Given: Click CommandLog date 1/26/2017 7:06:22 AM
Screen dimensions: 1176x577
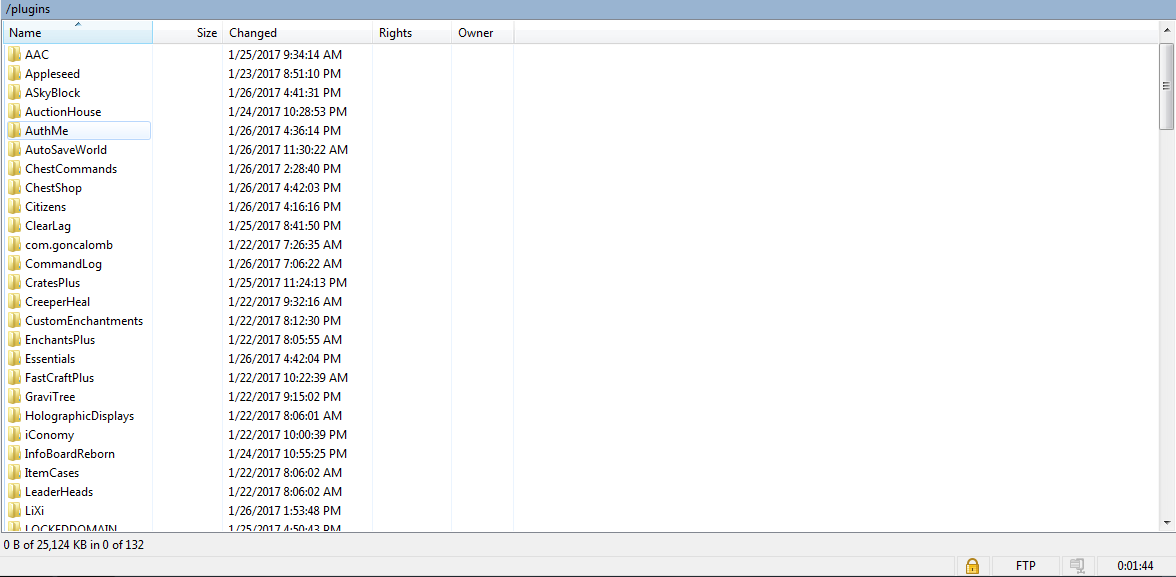Looking at the screenshot, I should click(x=285, y=264).
